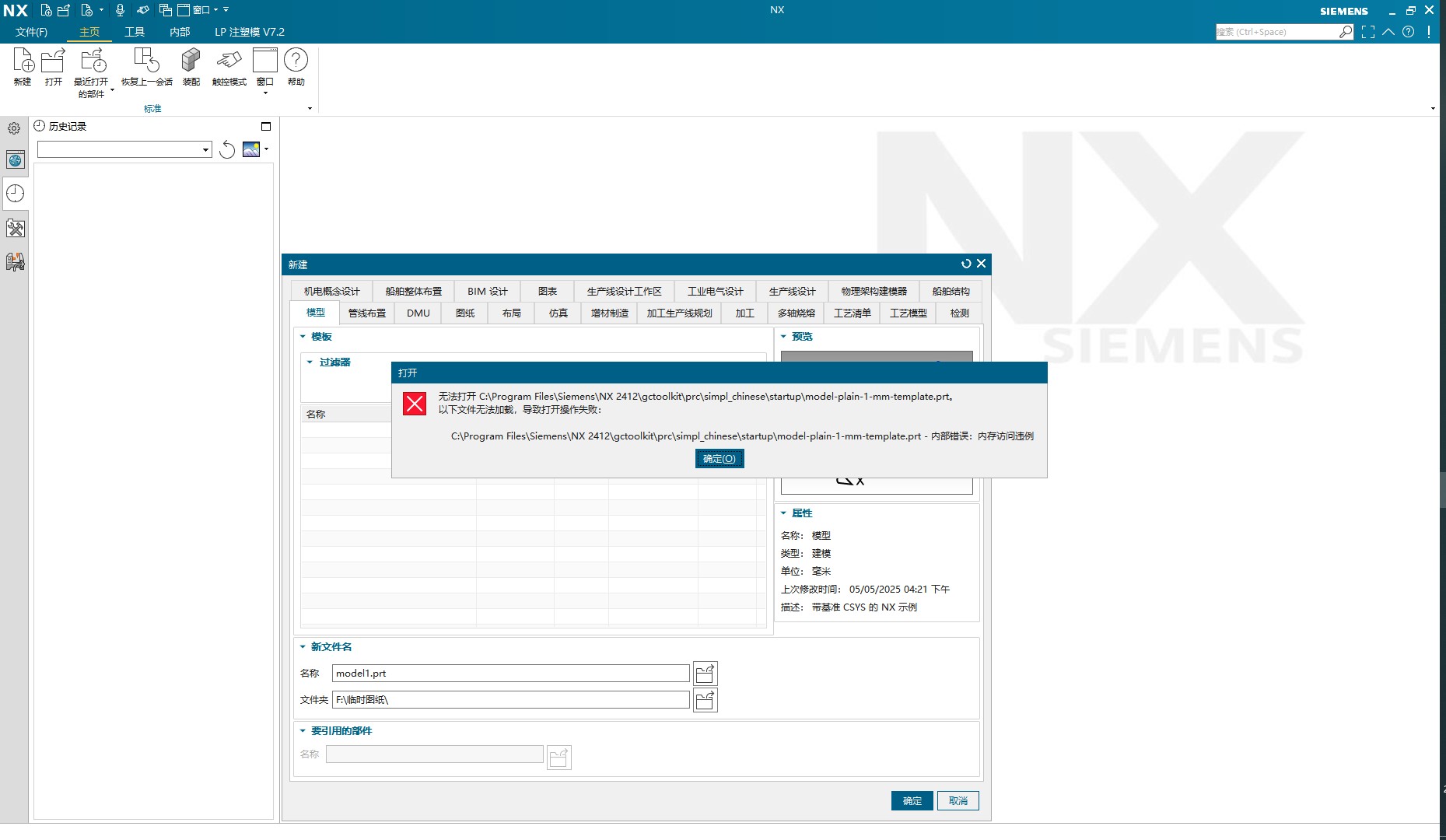The width and height of the screenshot is (1446, 840).
Task: Open the quick access toolbar customize arrow
Action: pos(226,10)
